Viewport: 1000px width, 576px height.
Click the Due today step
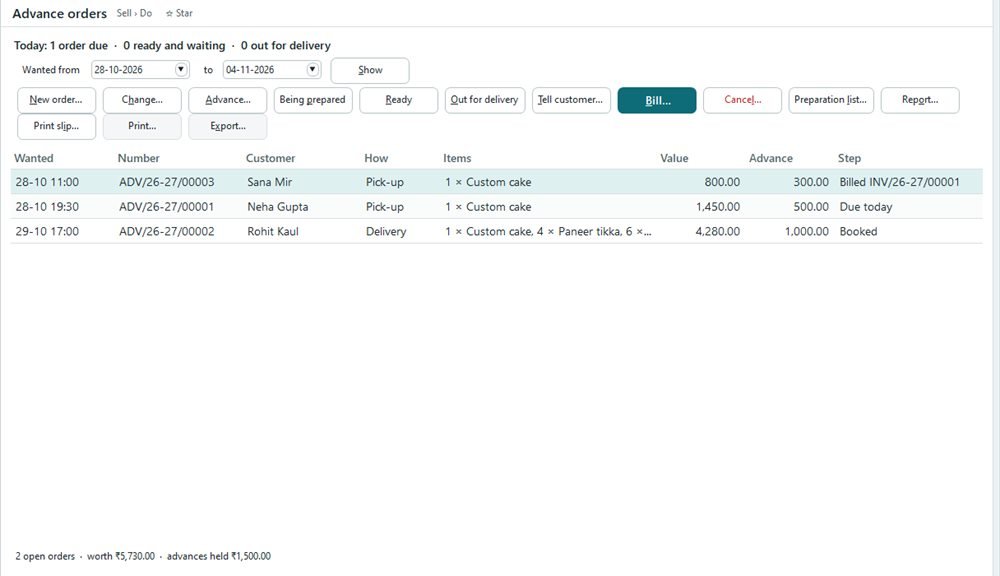point(865,207)
